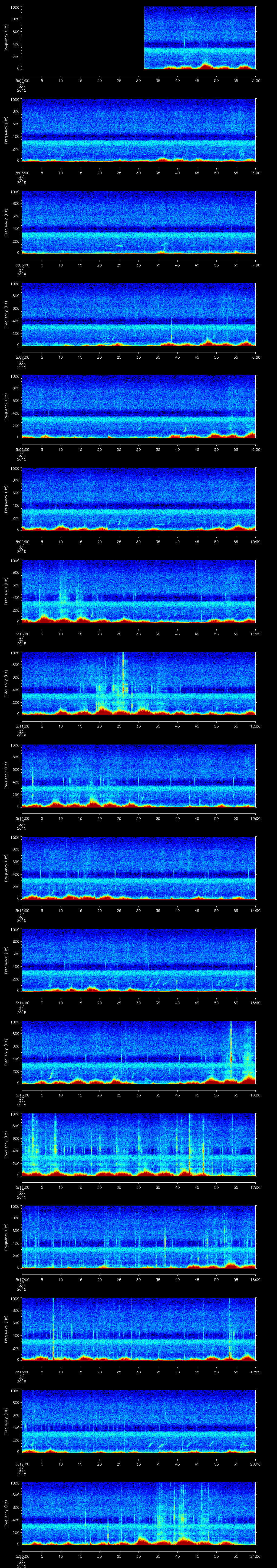Click the 5:04:00 start time label

(21, 80)
